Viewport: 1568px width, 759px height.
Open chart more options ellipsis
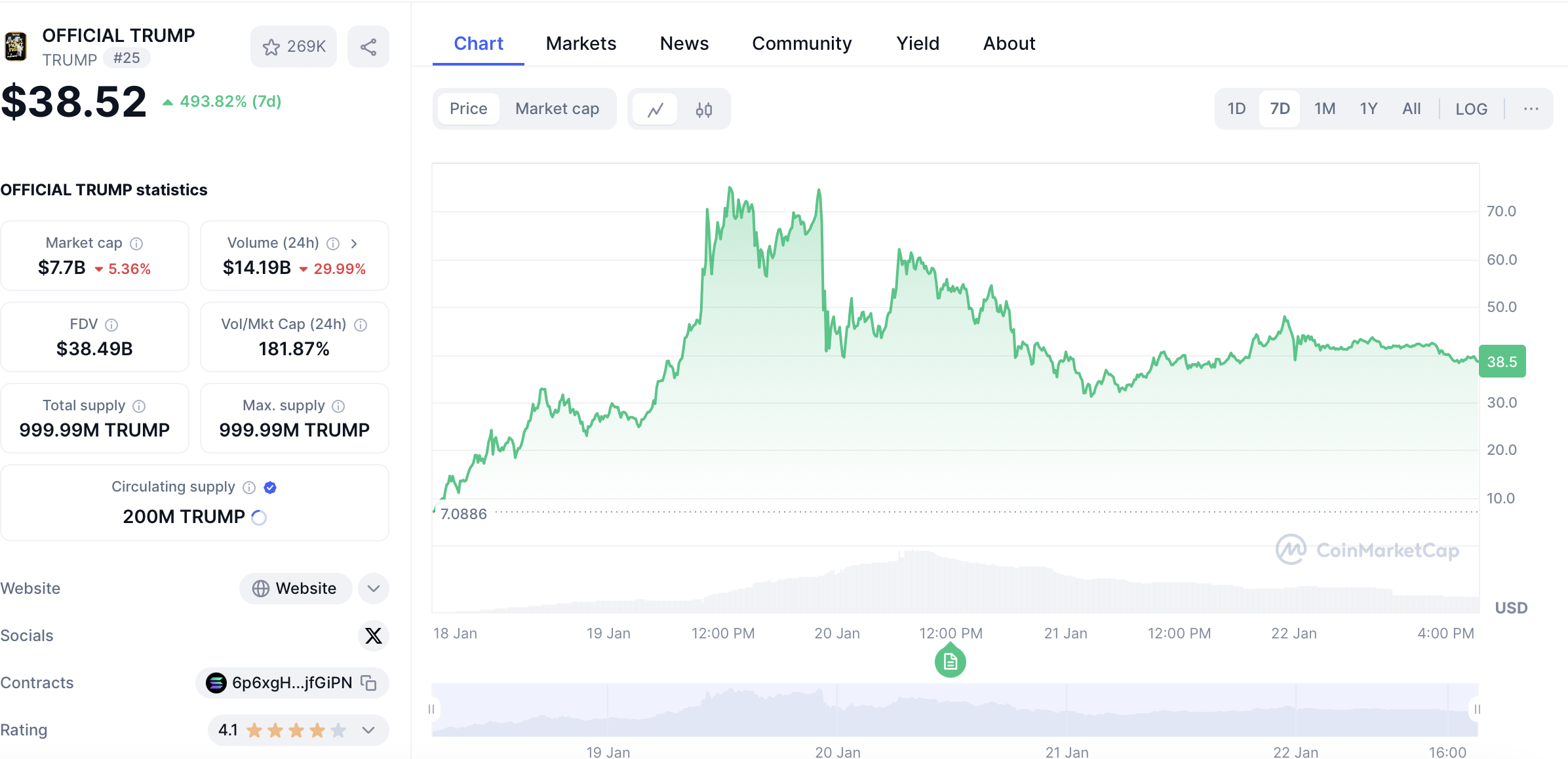point(1531,109)
